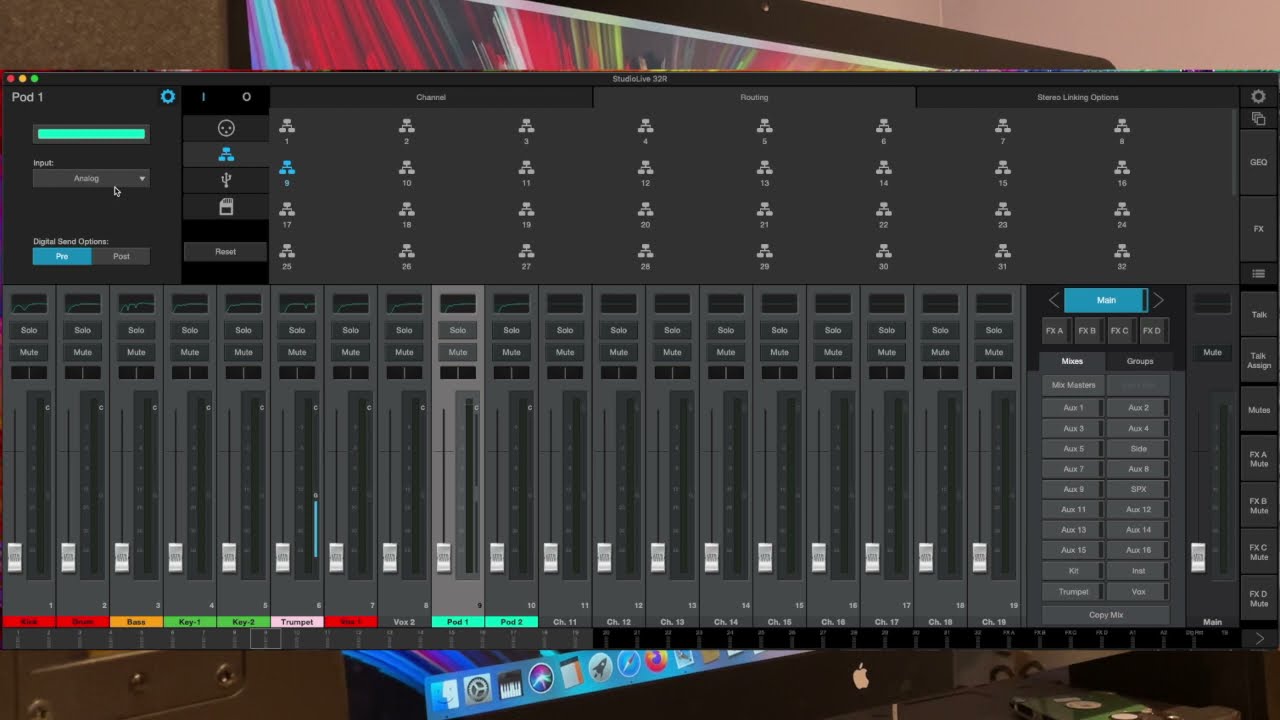The height and width of the screenshot is (720, 1280).
Task: Pick network routing source number 32
Action: click(x=1122, y=258)
